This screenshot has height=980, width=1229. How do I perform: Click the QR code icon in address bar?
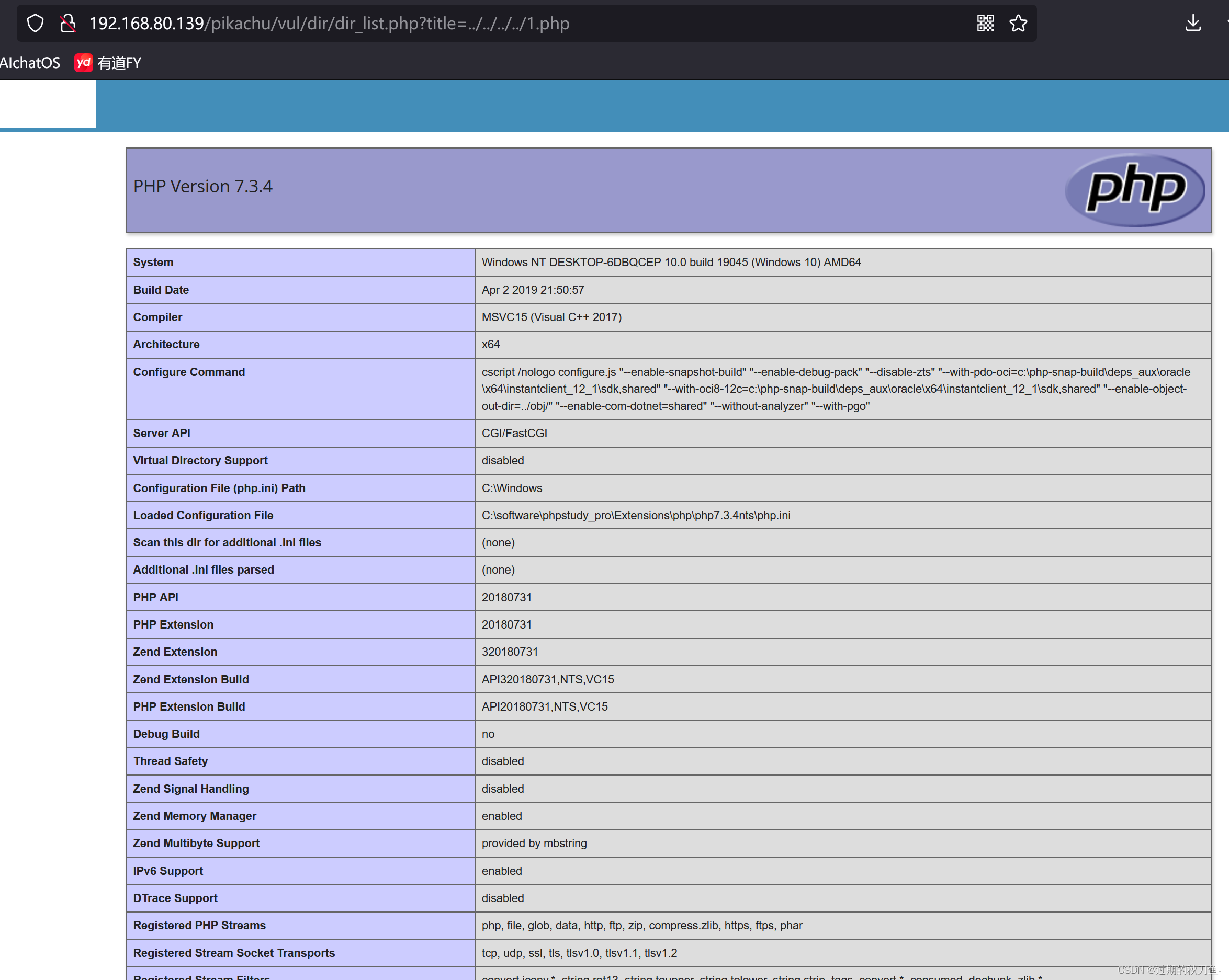click(986, 24)
